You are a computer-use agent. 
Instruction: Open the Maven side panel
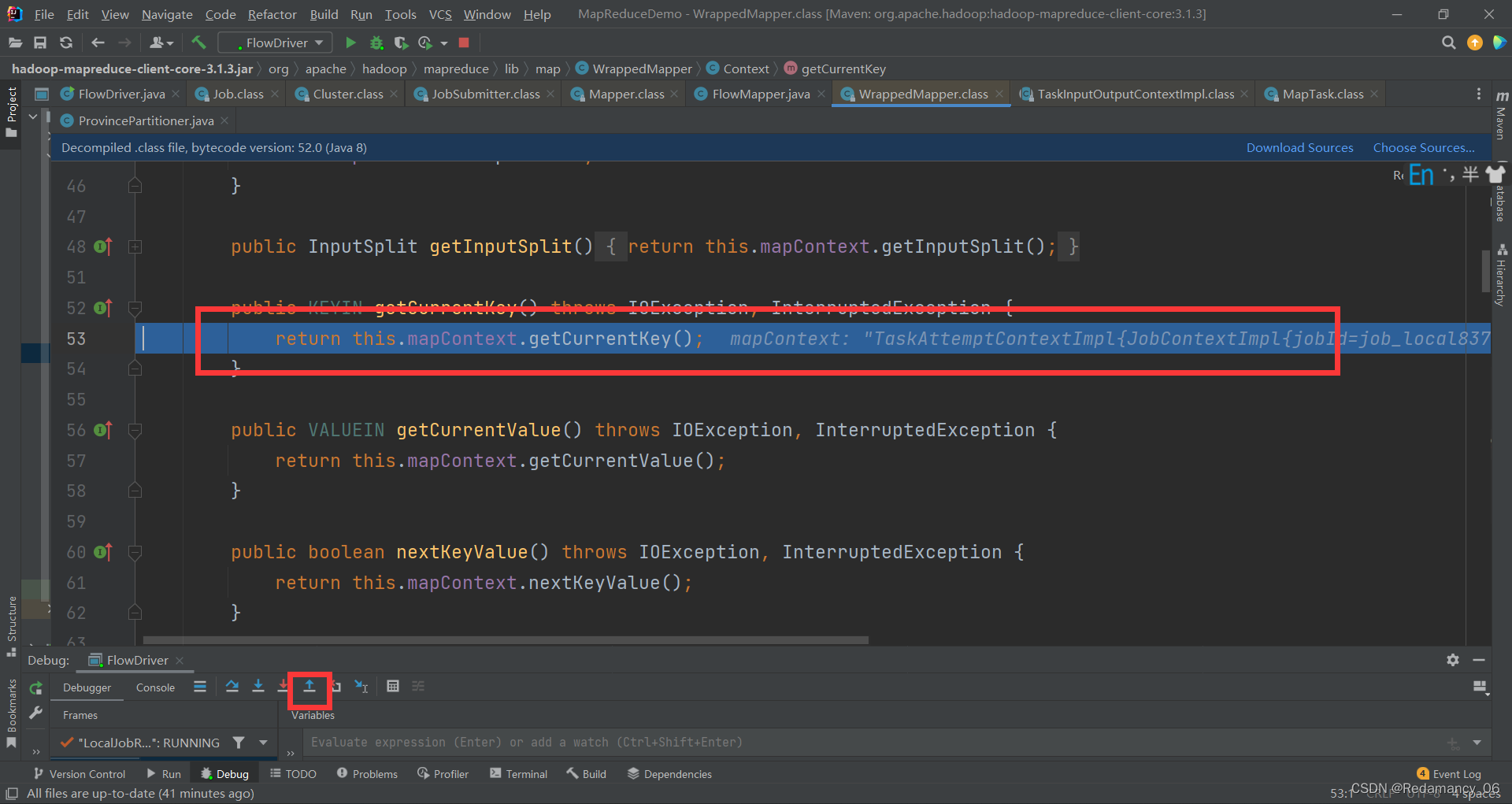coord(1501,115)
